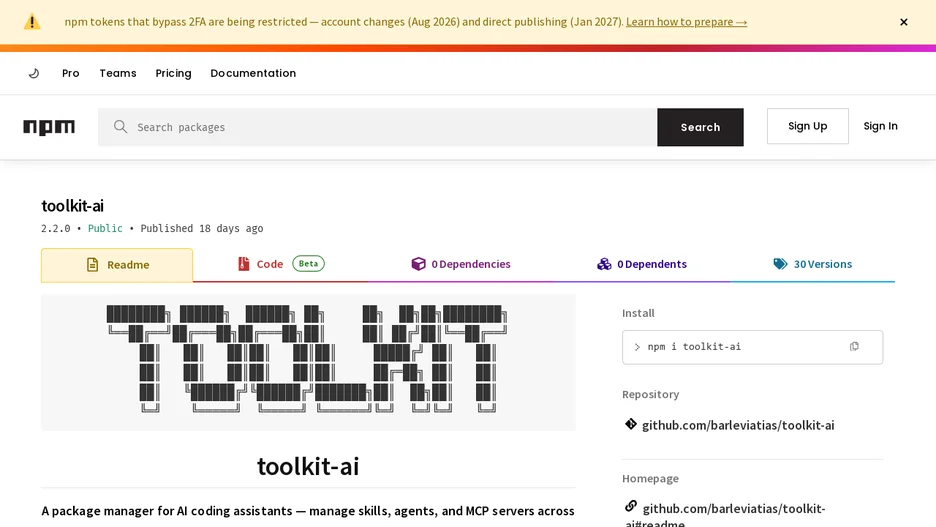Click the black Search button
The height and width of the screenshot is (527, 936).
700,127
